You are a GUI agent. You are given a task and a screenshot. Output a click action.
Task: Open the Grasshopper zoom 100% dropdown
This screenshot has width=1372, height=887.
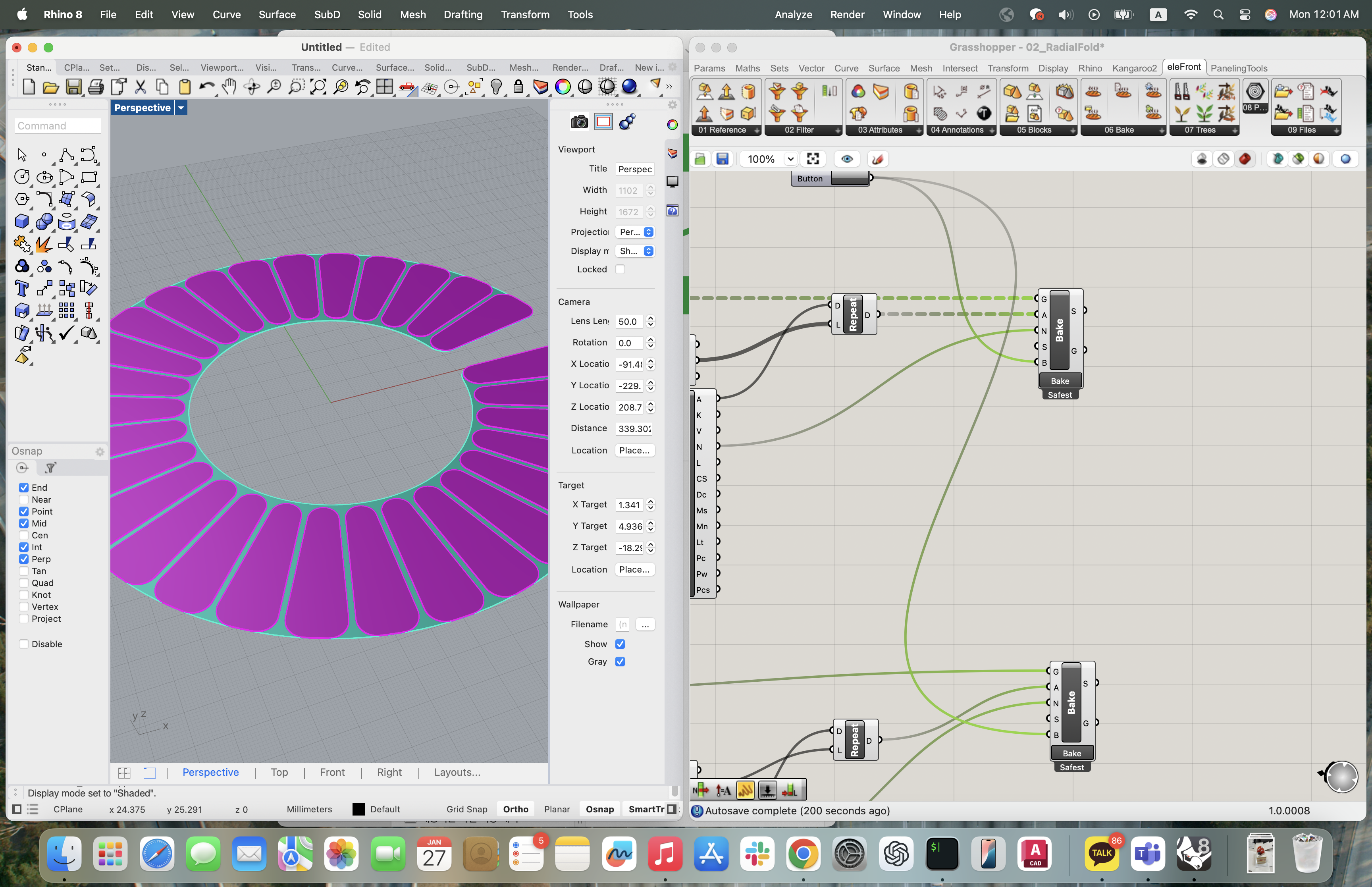(x=790, y=159)
